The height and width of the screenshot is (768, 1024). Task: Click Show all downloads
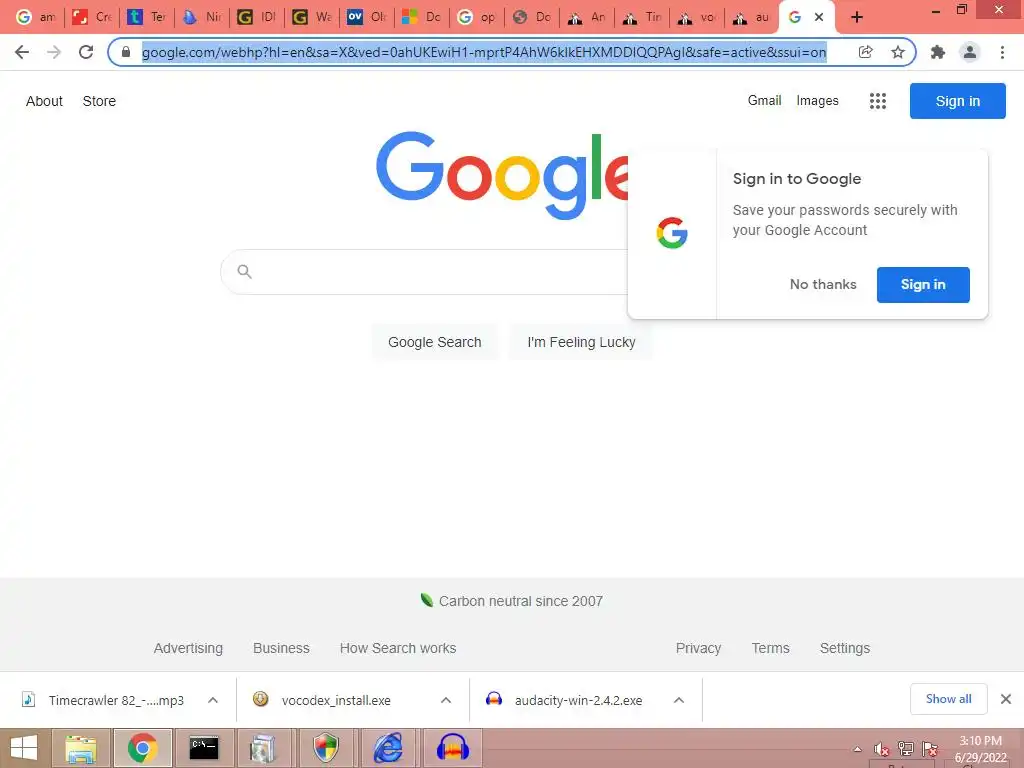point(948,699)
